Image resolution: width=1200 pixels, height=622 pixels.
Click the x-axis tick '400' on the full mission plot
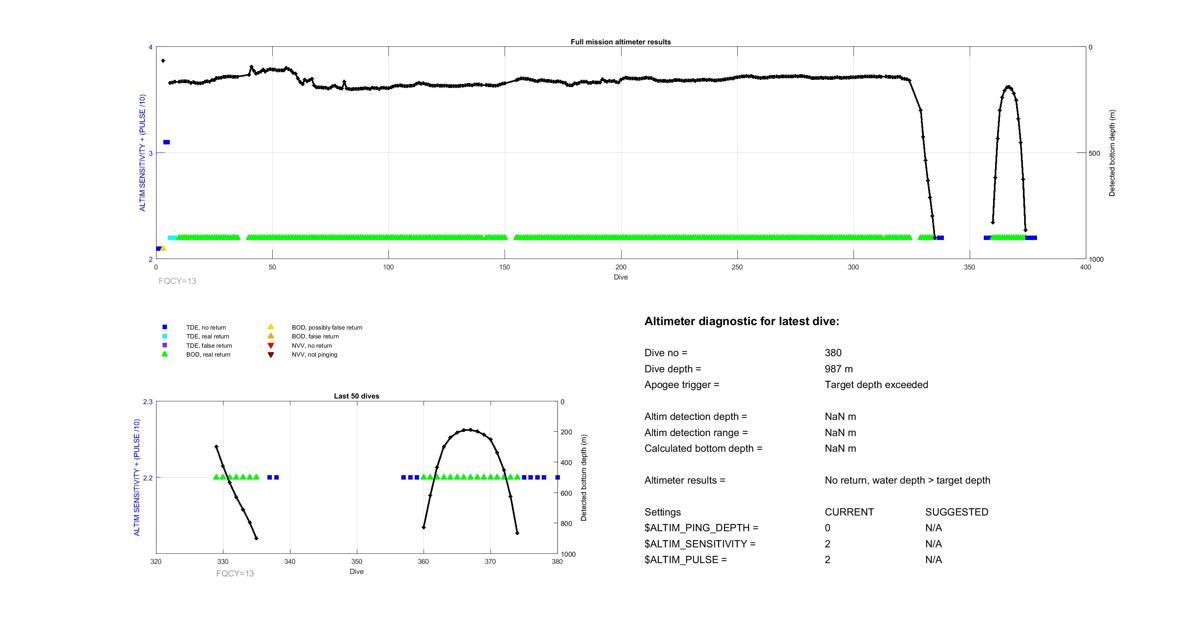pos(1086,267)
